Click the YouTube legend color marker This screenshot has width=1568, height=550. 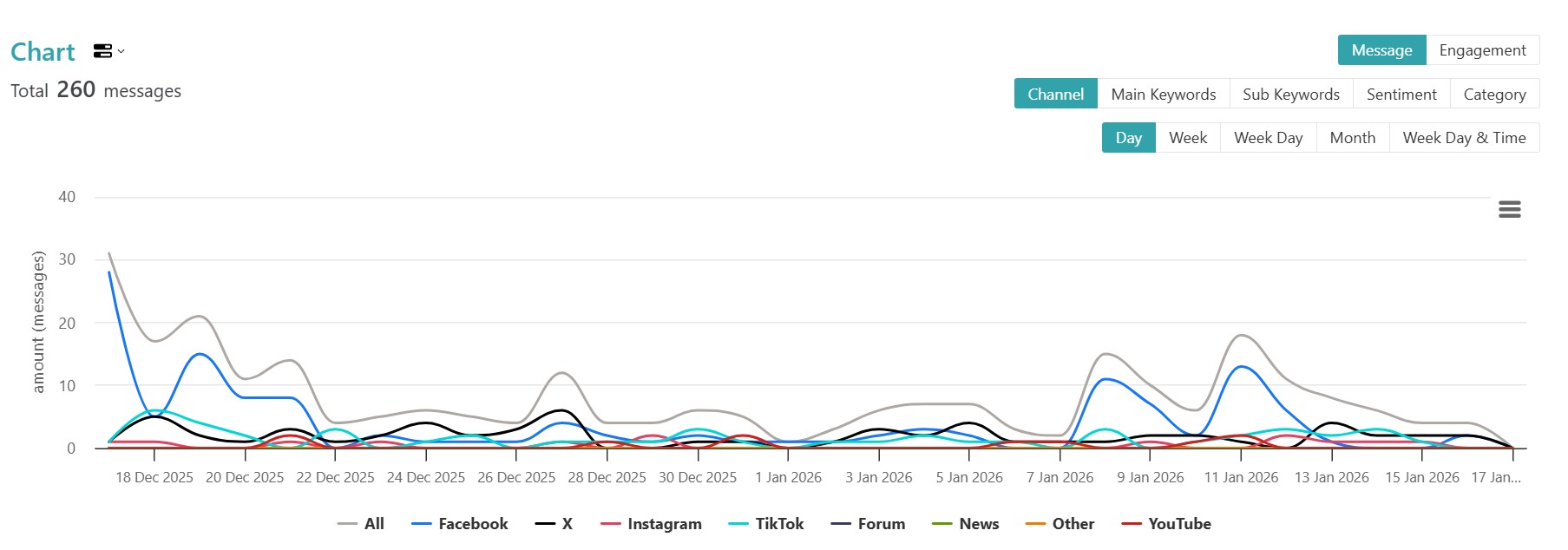pos(1132,524)
